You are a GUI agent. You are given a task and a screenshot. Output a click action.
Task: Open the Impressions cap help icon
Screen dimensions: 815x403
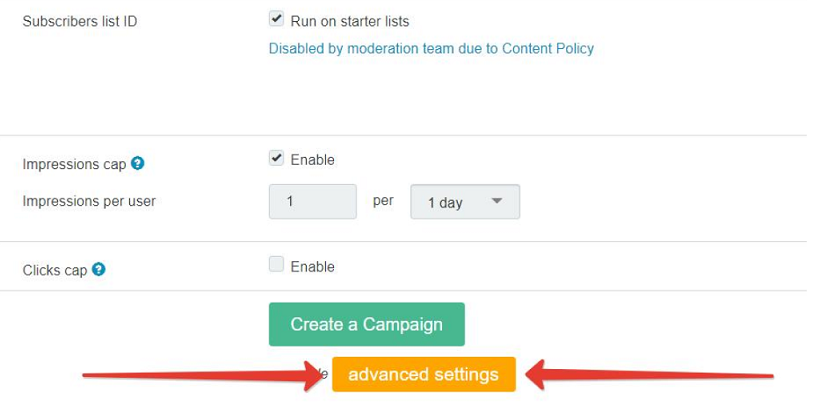coord(138,164)
